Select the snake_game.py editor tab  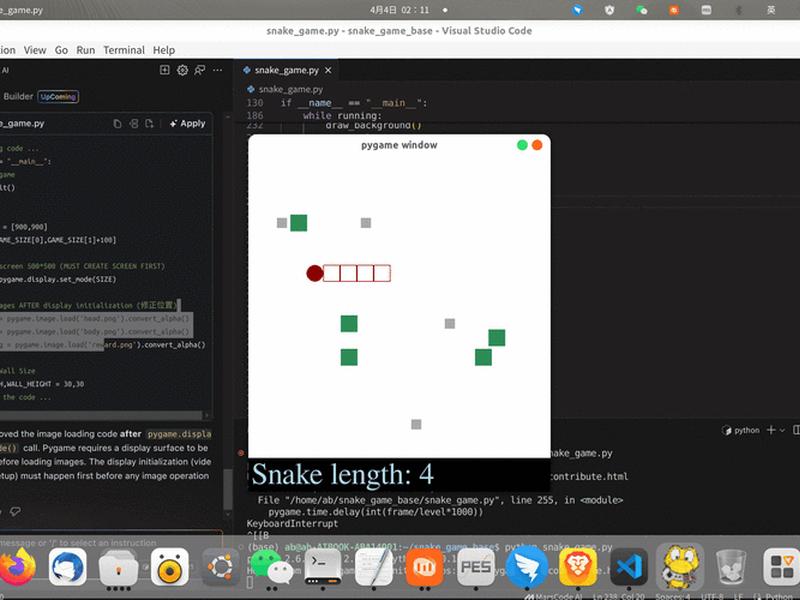pos(286,70)
